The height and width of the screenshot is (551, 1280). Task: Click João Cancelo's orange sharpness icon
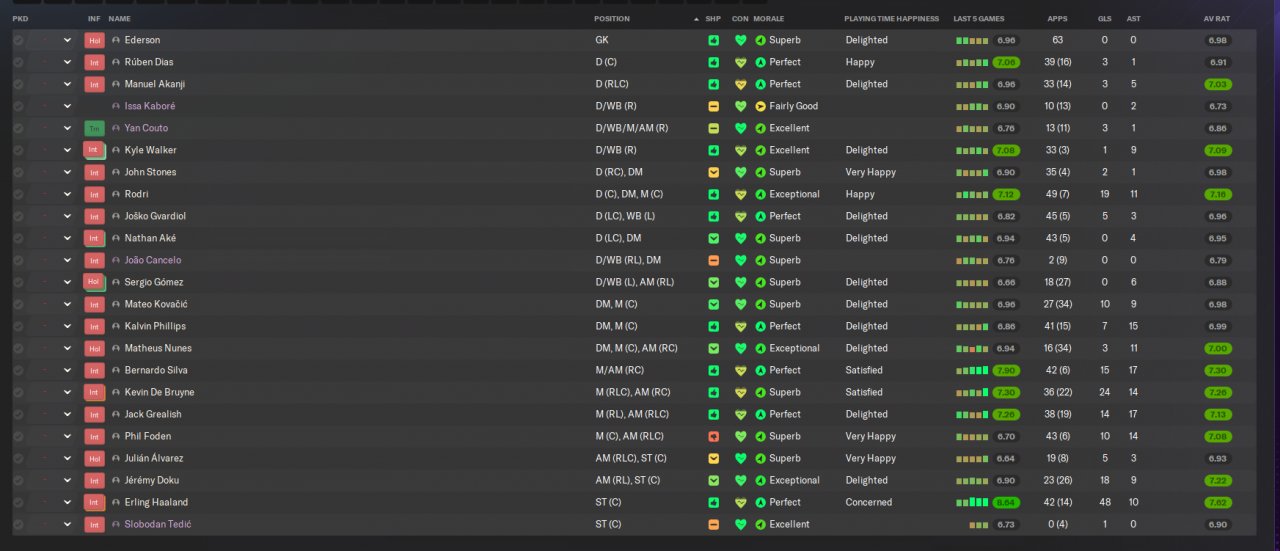click(713, 260)
